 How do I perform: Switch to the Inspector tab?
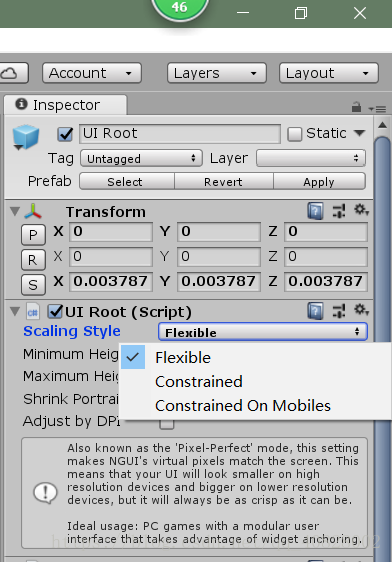pos(65,105)
